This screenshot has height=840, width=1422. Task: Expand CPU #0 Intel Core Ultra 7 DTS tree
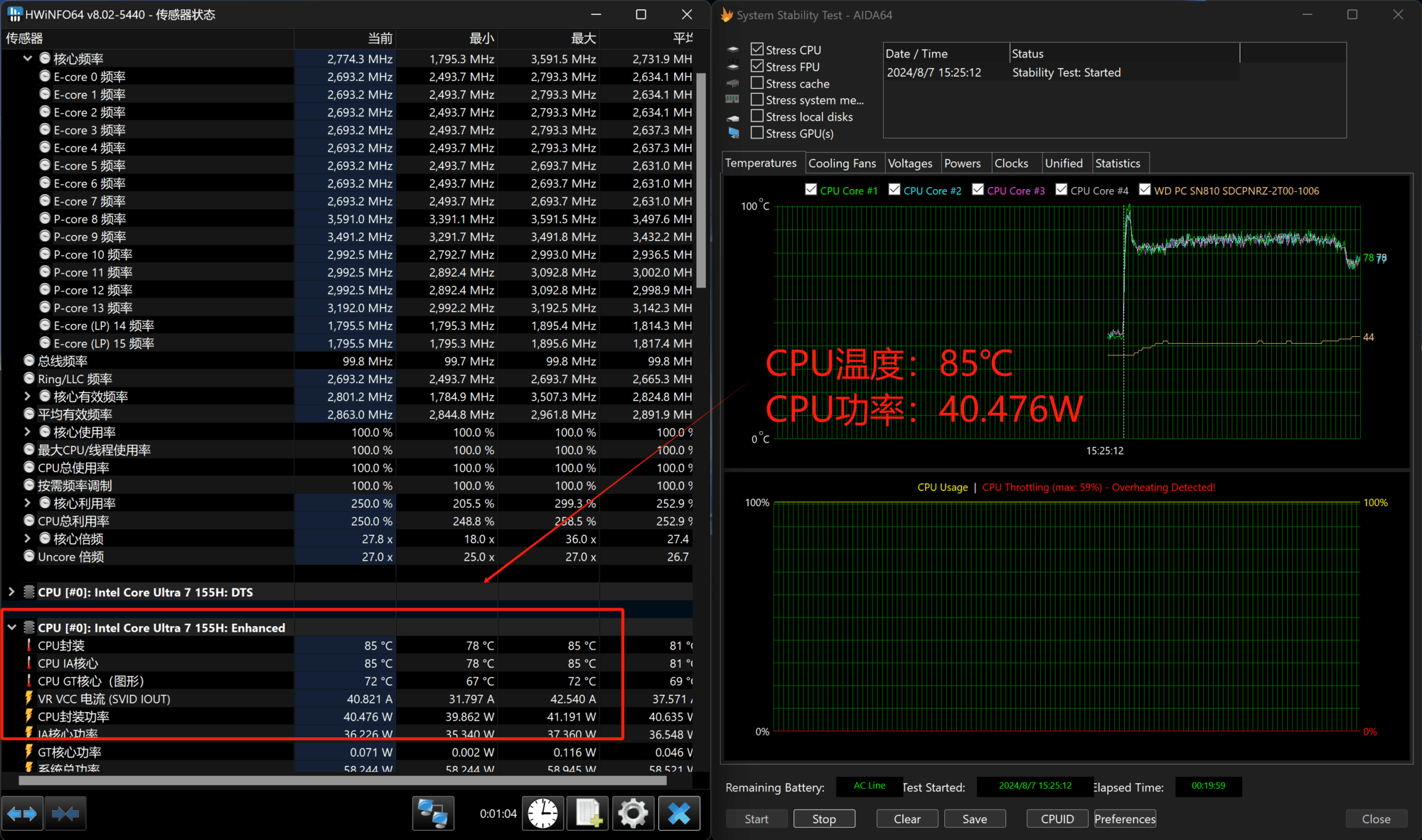coord(11,592)
